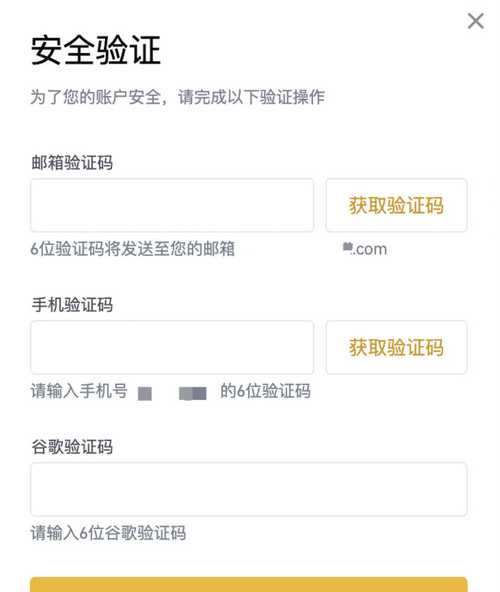Click the 请输入6位谷歌验证码 helper text
The width and height of the screenshot is (500, 592).
pyautogui.click(x=108, y=533)
